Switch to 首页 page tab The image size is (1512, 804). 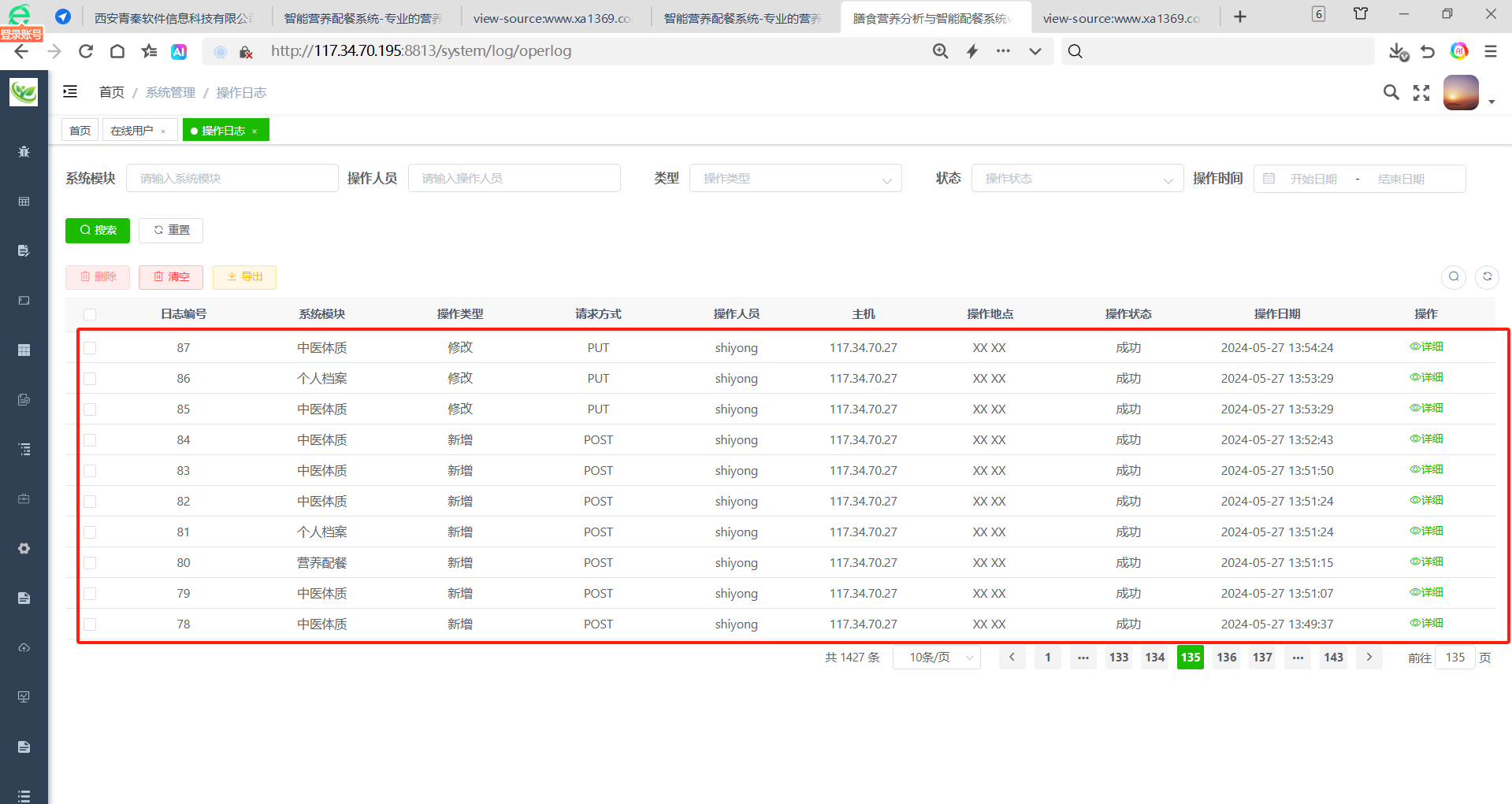[x=80, y=130]
